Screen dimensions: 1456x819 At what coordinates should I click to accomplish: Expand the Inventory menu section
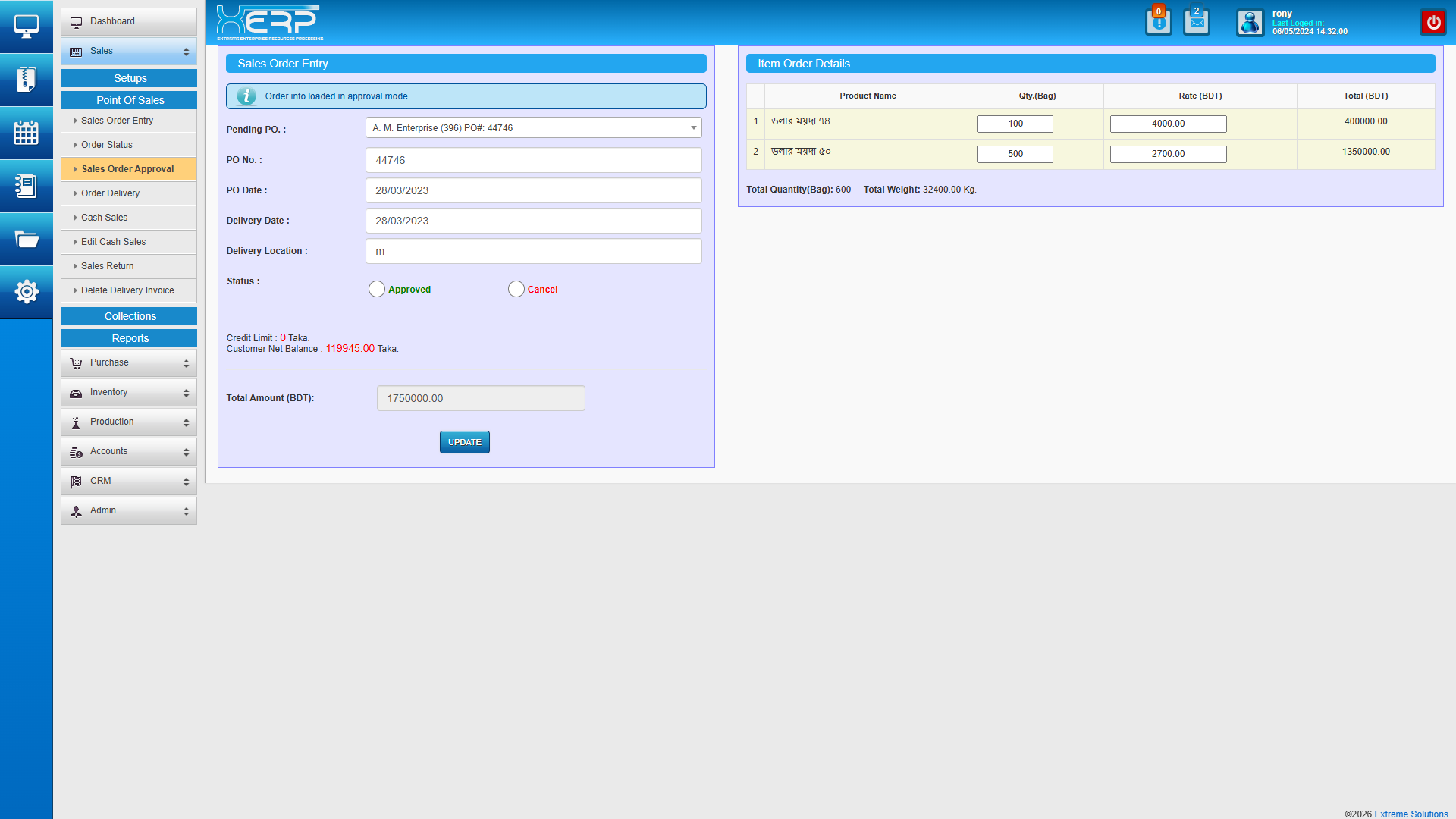pyautogui.click(x=129, y=393)
